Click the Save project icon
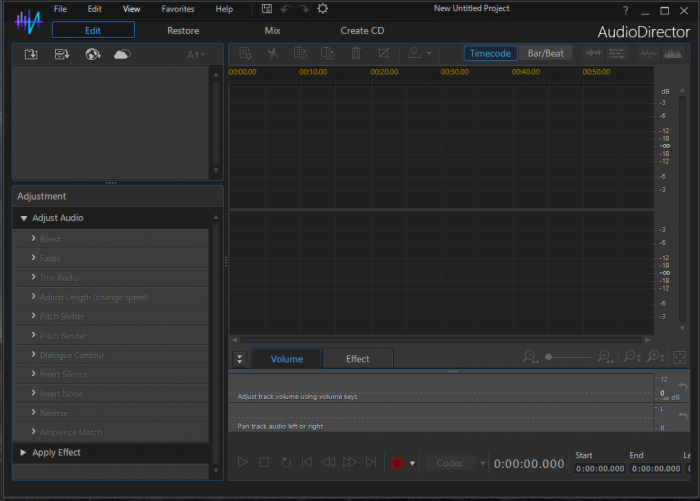 [x=267, y=9]
